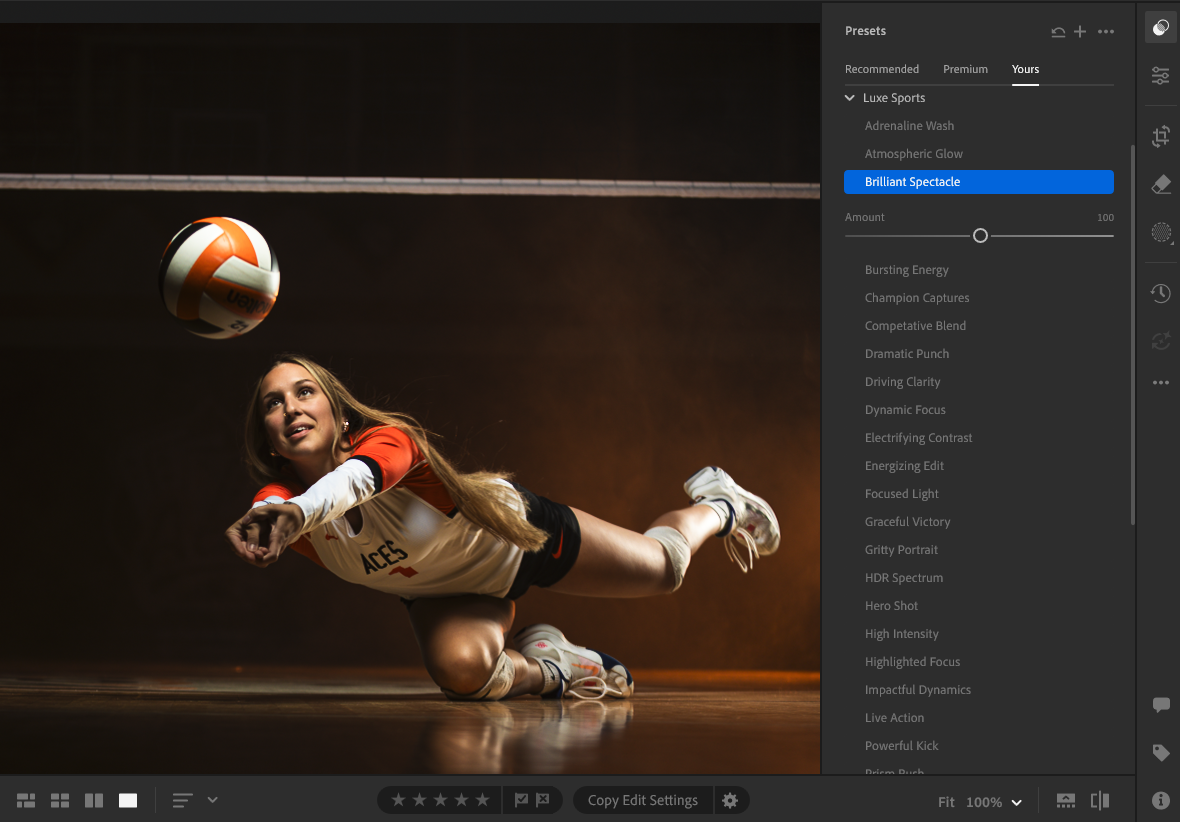
Task: Open the sort order dropdown
Action: [x=212, y=800]
